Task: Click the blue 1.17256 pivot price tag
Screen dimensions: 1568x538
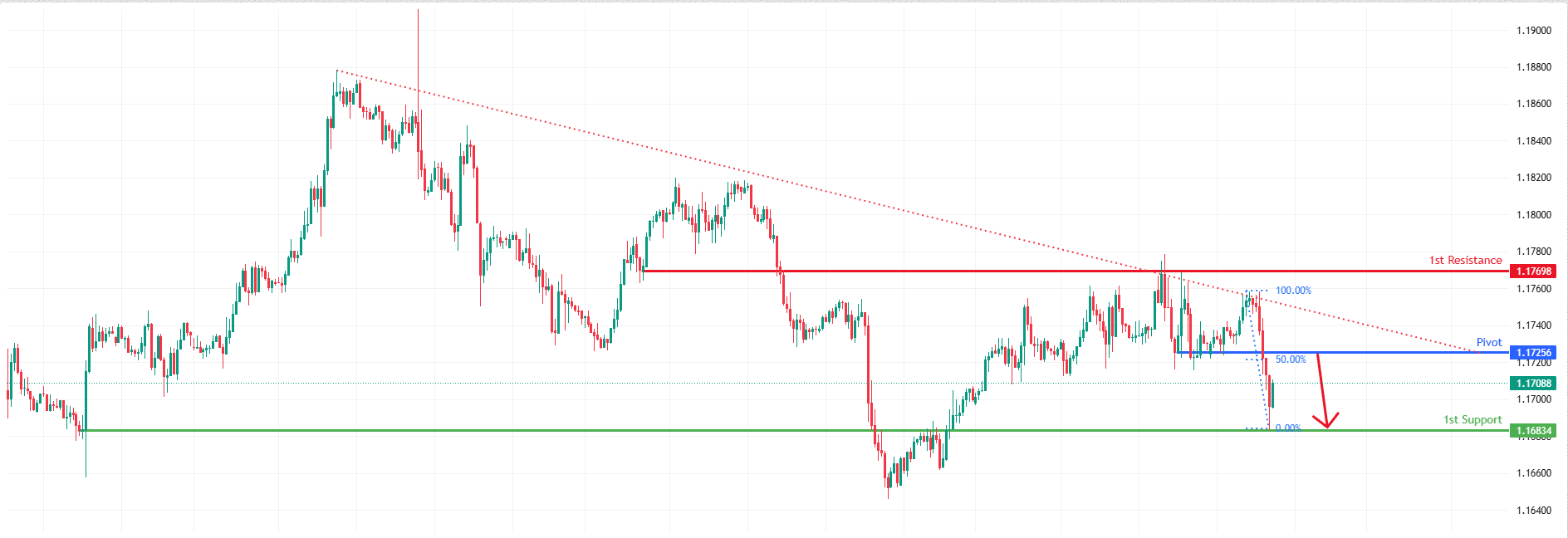Action: click(1532, 353)
